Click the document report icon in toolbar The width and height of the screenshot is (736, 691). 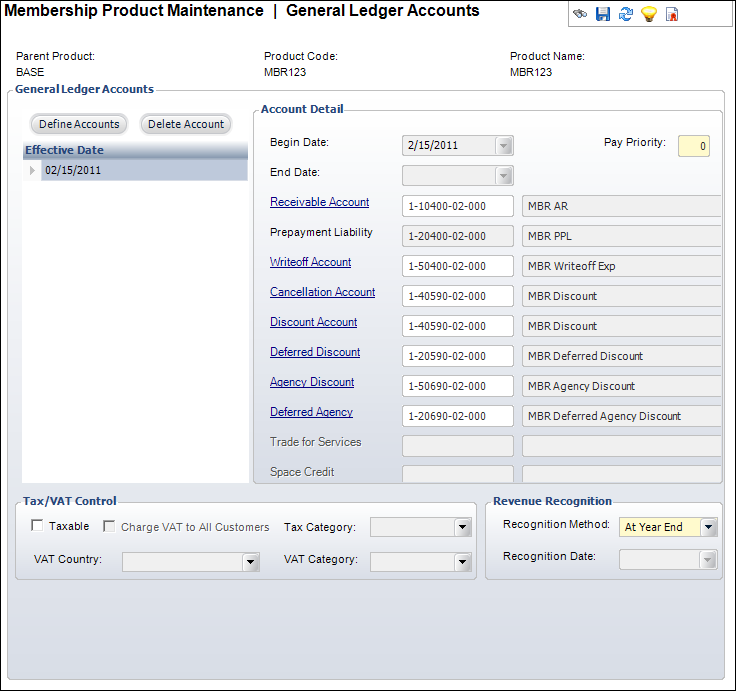coord(672,14)
